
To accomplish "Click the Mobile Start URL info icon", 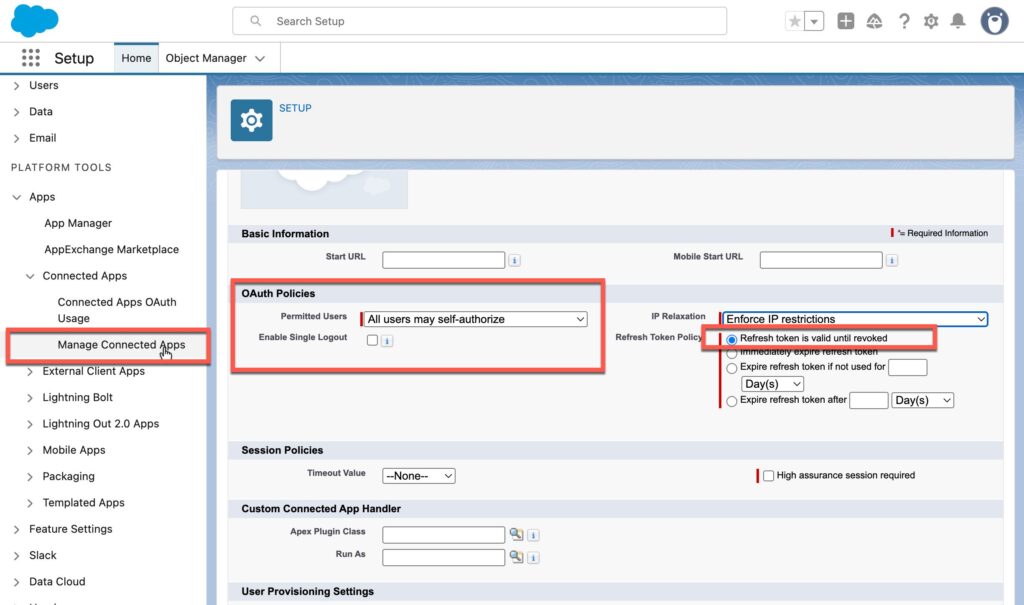I will coord(891,260).
